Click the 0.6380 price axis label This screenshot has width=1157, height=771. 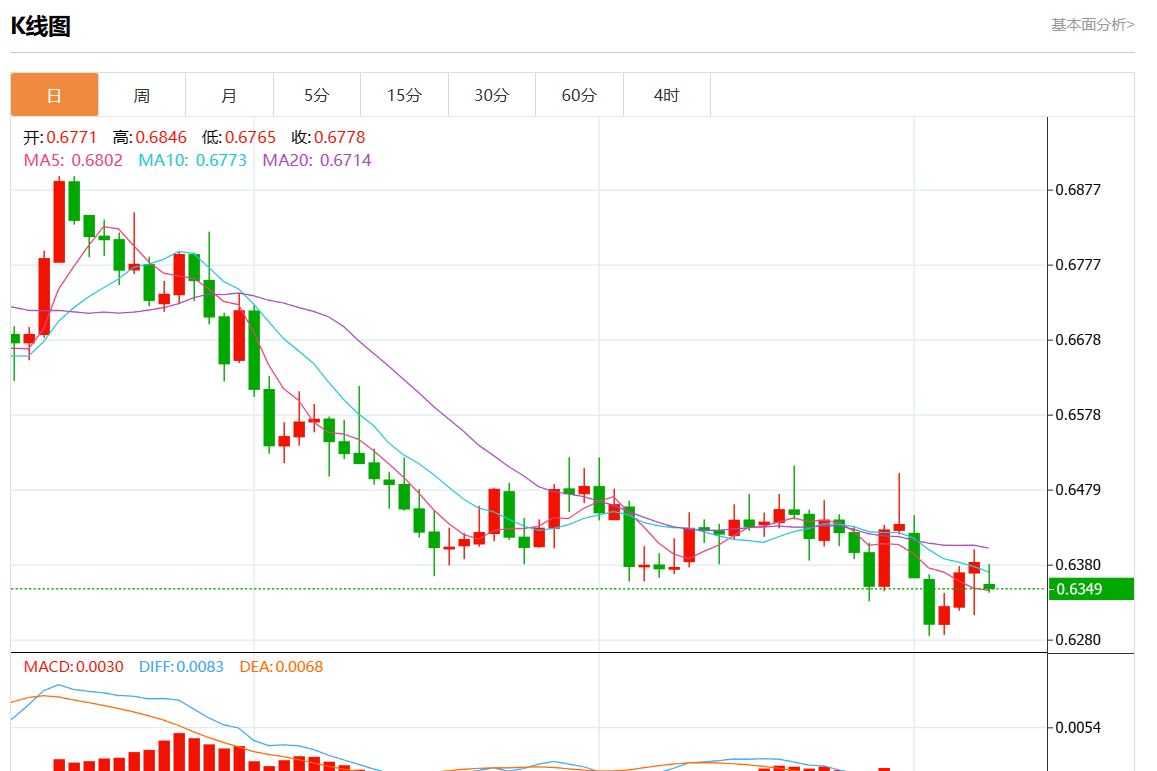1078,565
